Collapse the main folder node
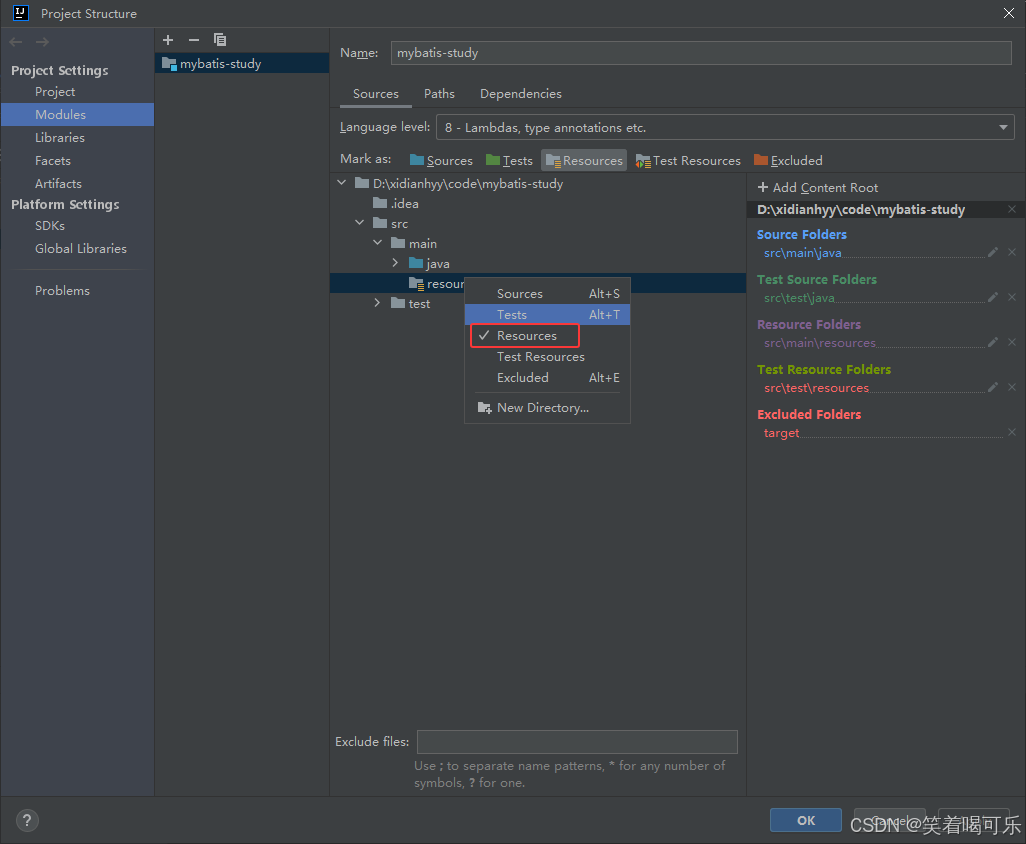The height and width of the screenshot is (844, 1026). (x=378, y=243)
